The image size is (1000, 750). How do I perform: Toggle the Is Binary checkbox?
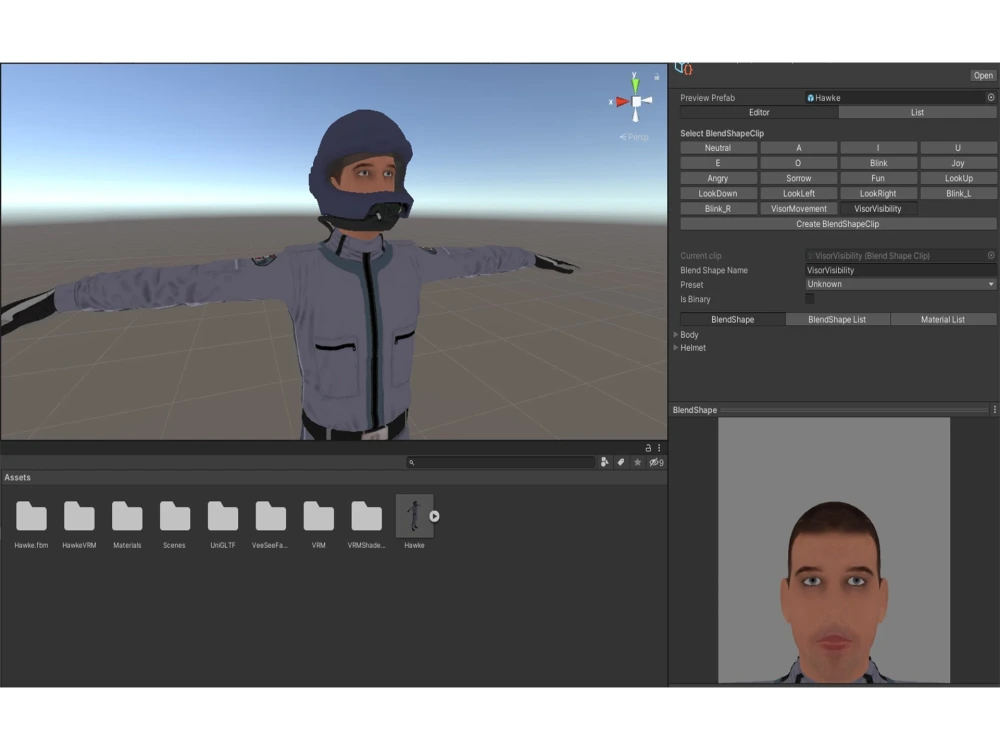click(809, 298)
